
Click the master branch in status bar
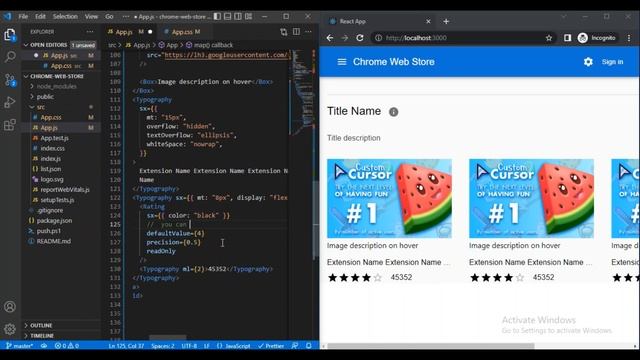[x=20, y=346]
